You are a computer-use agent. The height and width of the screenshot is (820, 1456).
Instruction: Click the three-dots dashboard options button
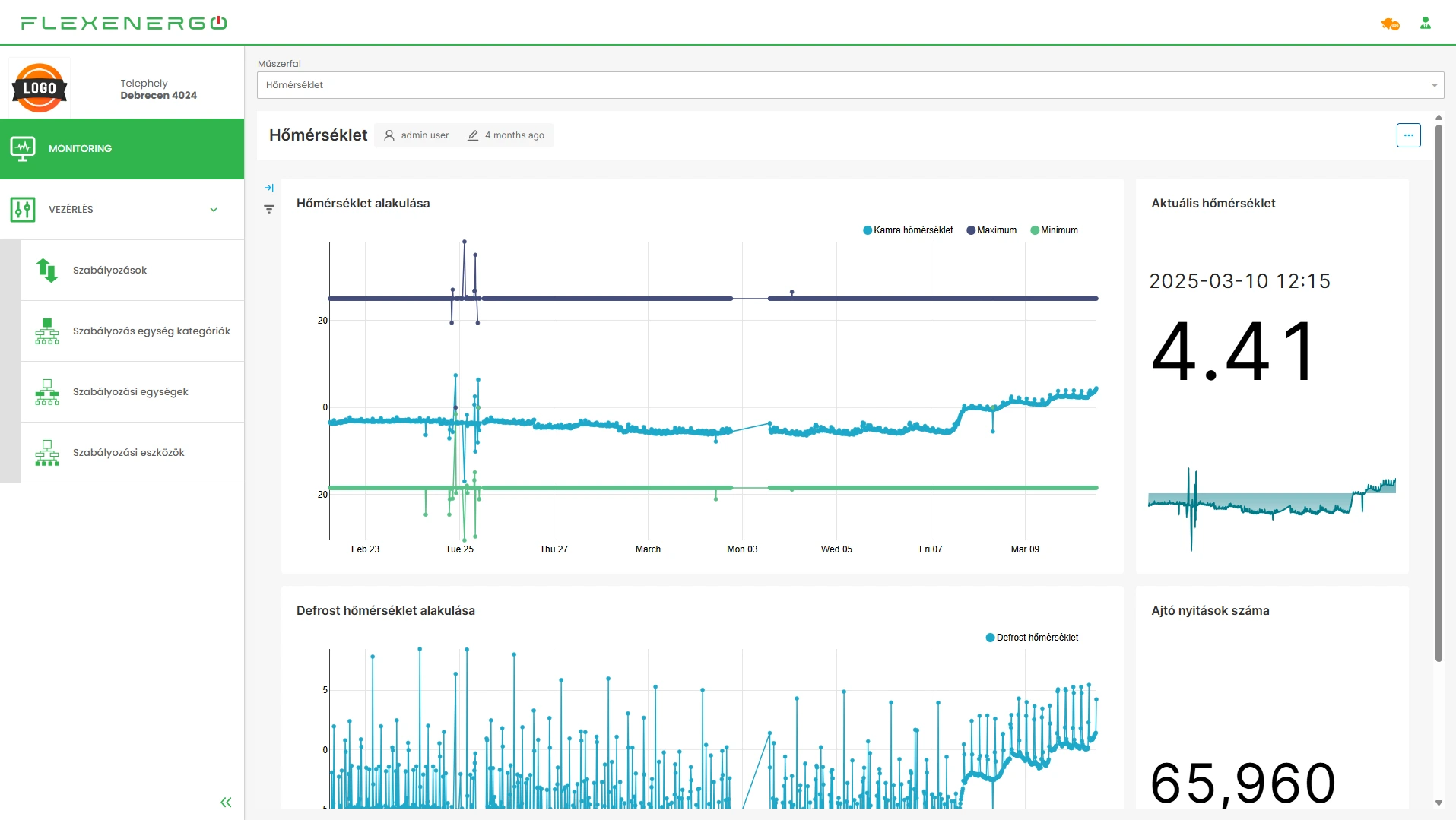[1408, 135]
